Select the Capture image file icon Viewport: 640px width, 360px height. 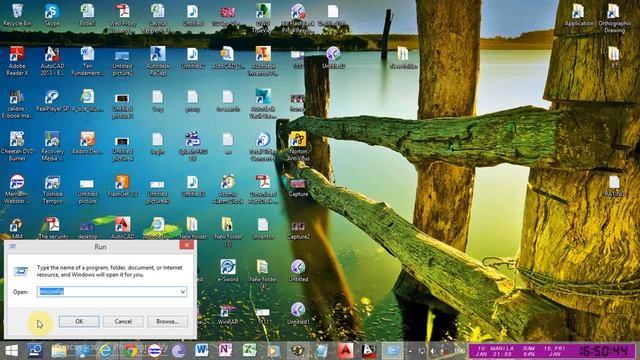298,187
